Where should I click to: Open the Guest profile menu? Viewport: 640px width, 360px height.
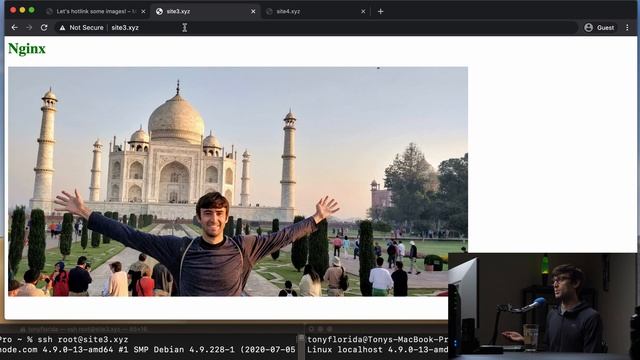(599, 28)
